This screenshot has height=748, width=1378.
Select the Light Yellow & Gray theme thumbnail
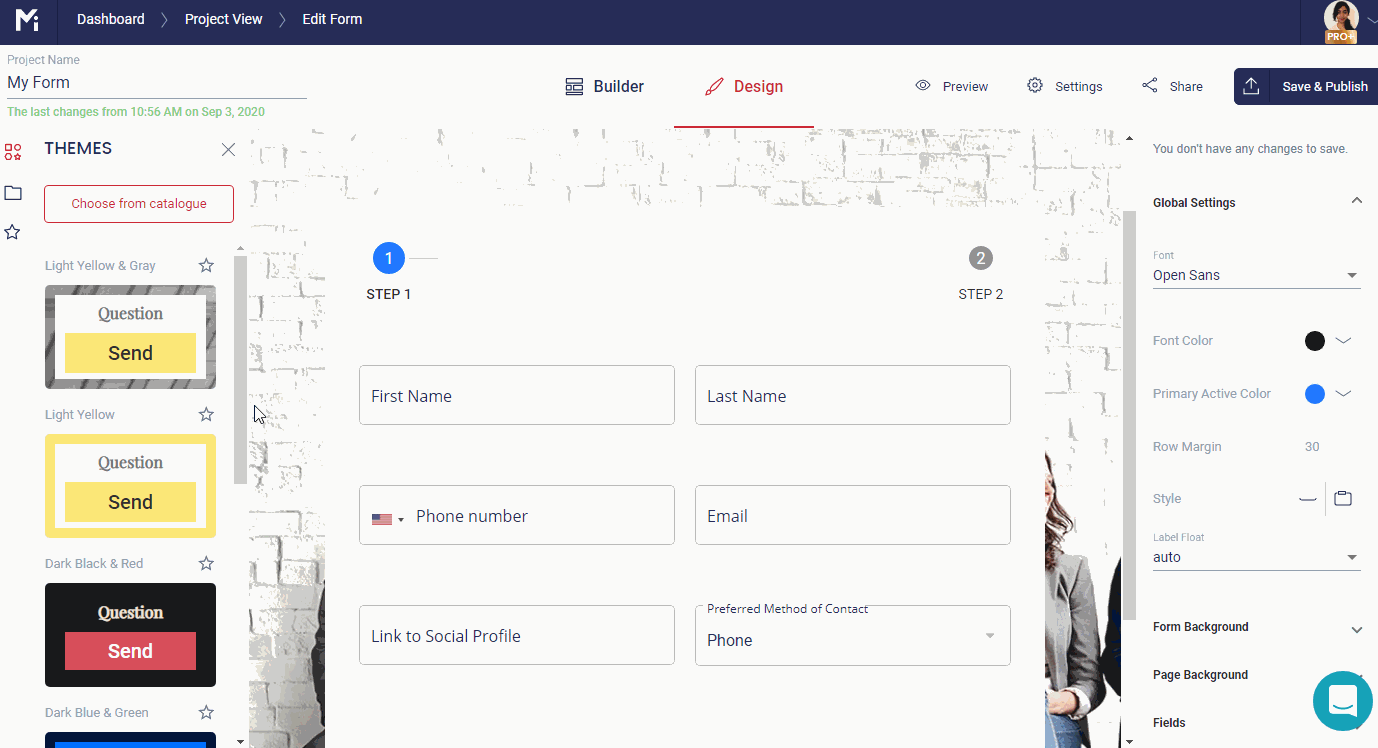coord(130,337)
